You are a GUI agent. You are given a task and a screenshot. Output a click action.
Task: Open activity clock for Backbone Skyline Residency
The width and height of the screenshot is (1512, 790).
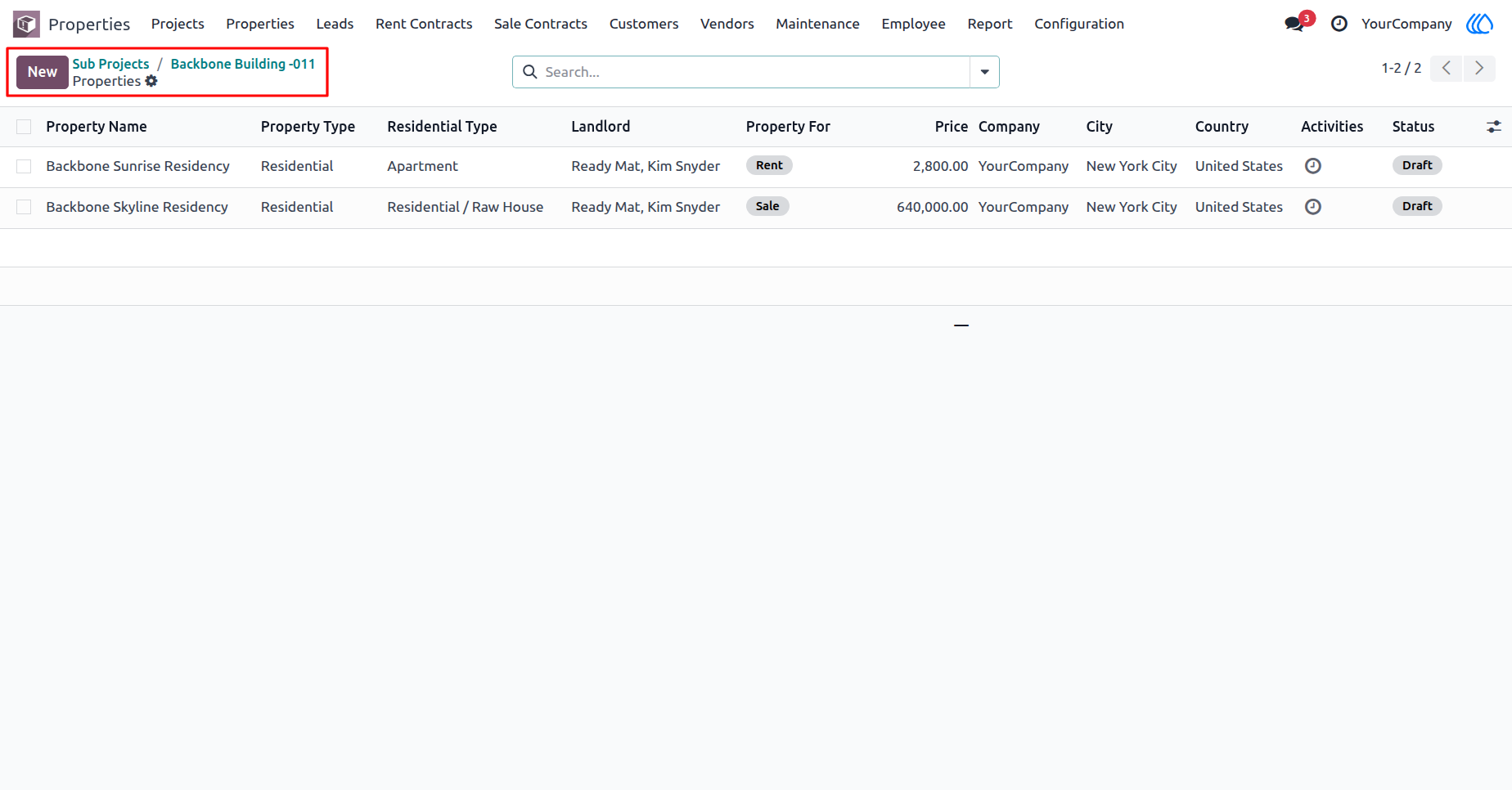click(1313, 207)
